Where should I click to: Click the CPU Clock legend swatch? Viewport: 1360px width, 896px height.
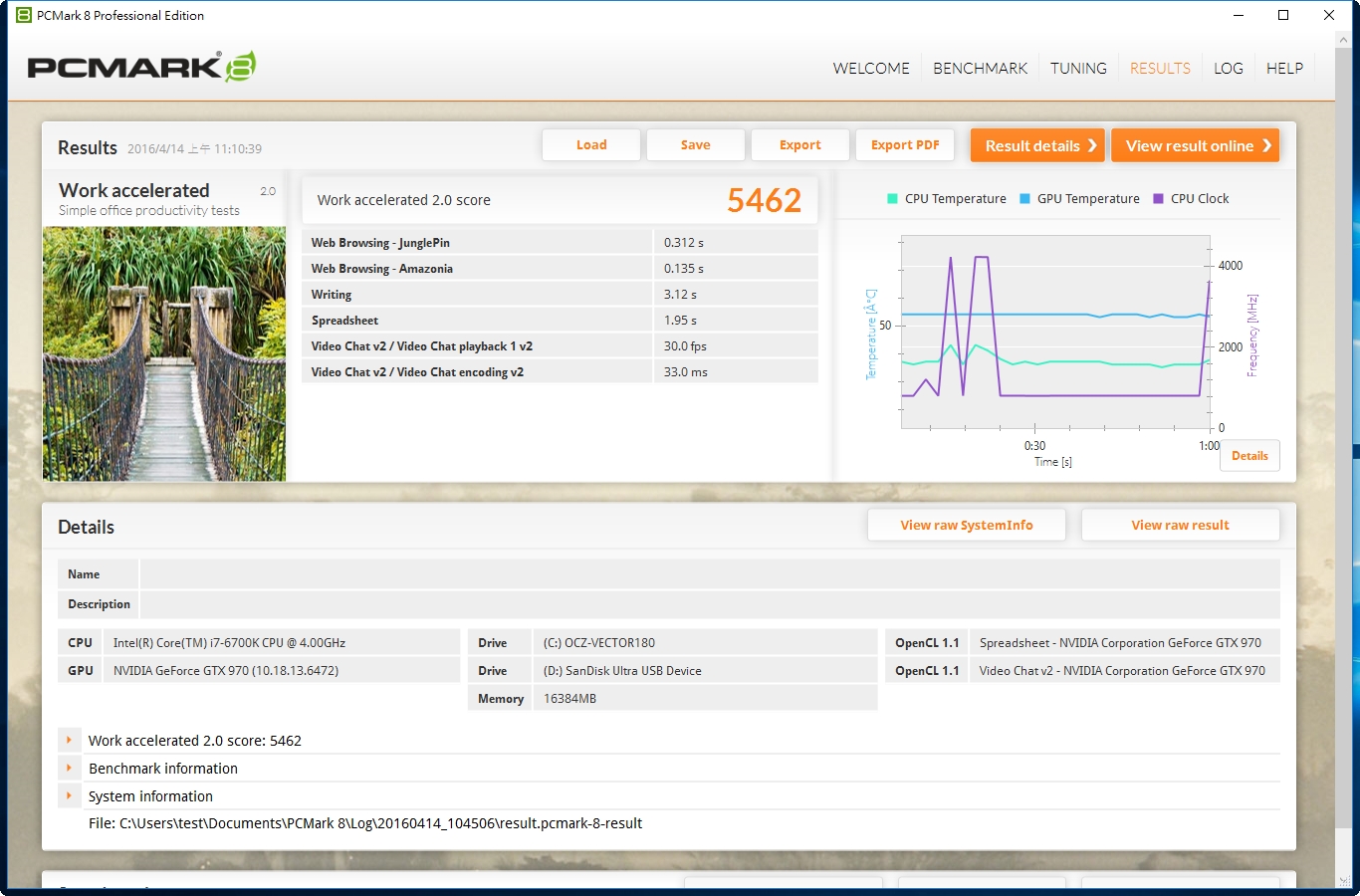tap(1158, 199)
